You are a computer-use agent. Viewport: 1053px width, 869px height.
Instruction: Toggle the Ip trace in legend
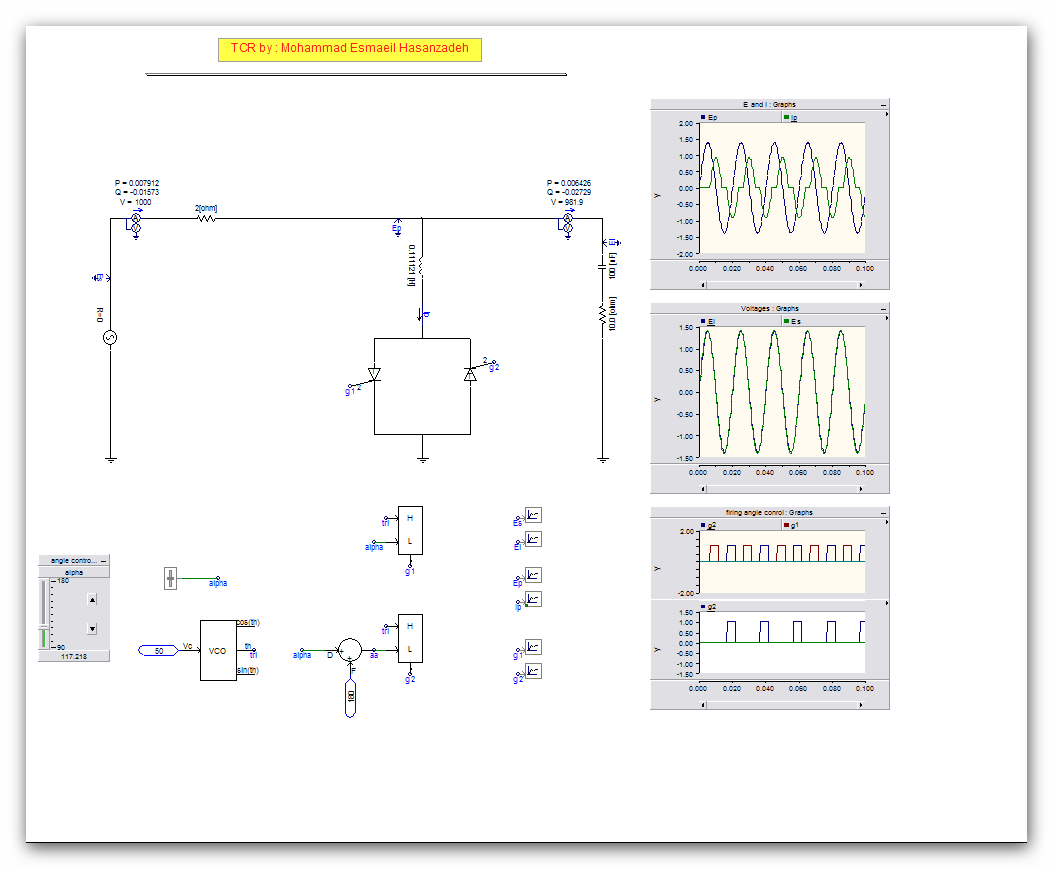(790, 118)
